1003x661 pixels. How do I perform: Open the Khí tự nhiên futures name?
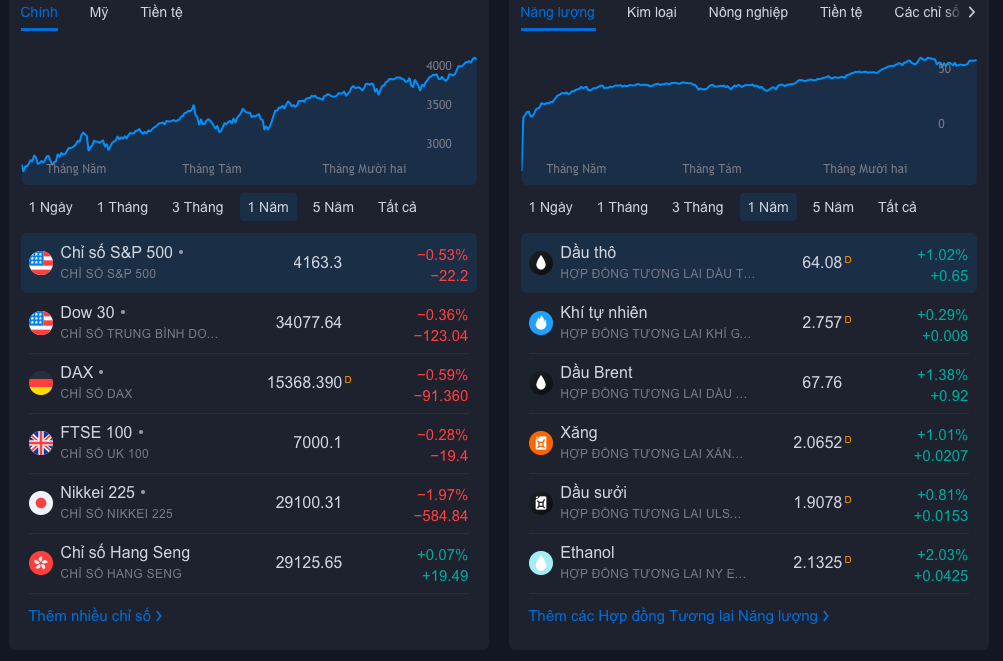(604, 313)
